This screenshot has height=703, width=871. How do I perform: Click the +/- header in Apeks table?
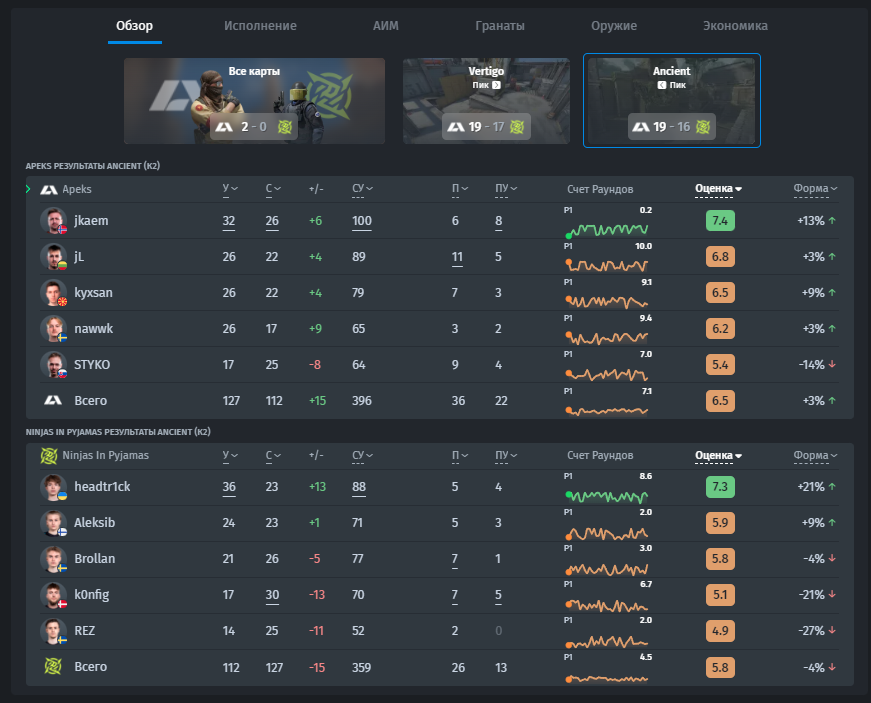pos(316,189)
